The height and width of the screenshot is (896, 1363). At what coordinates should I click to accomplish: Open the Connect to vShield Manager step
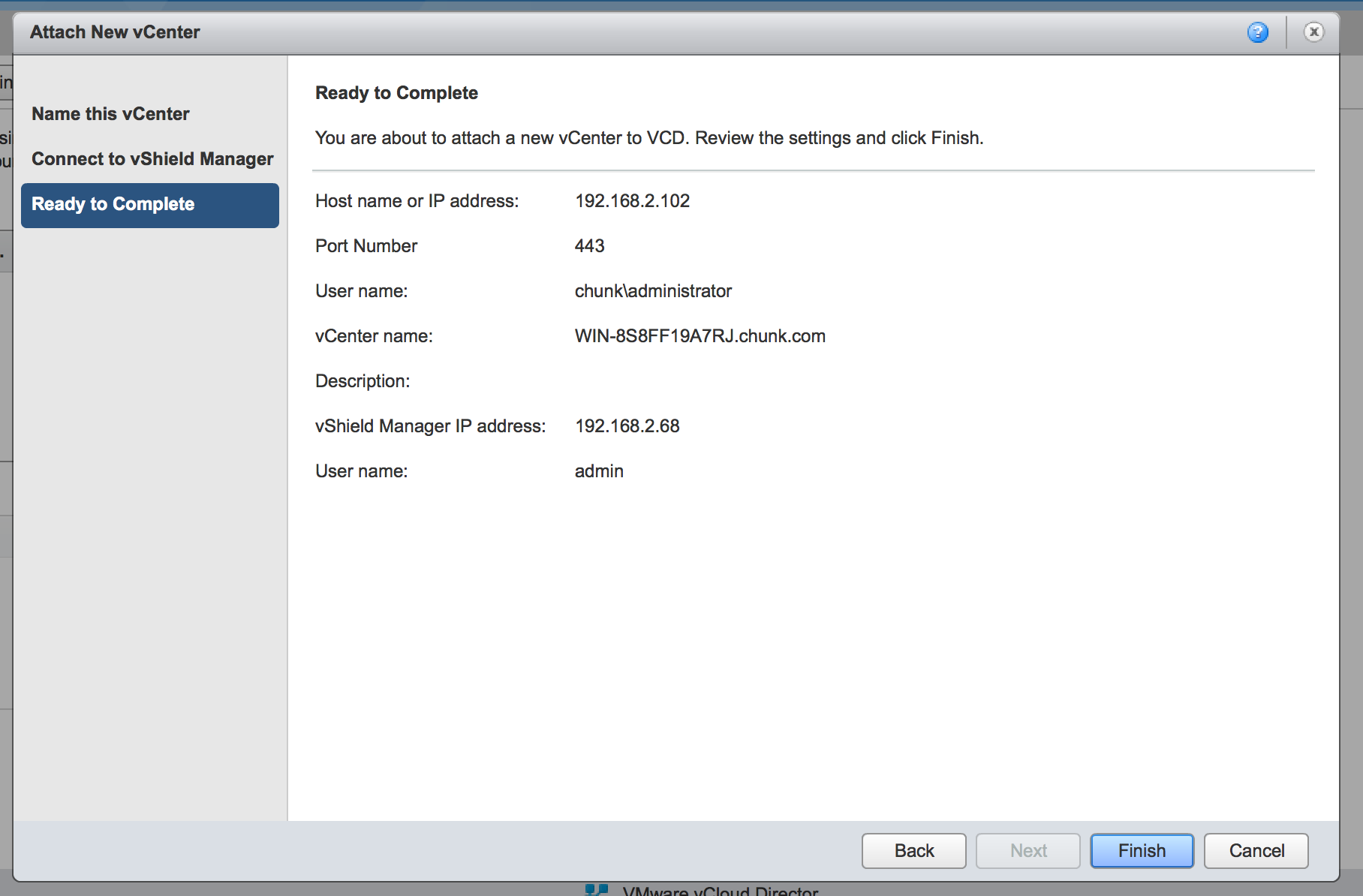pos(152,159)
